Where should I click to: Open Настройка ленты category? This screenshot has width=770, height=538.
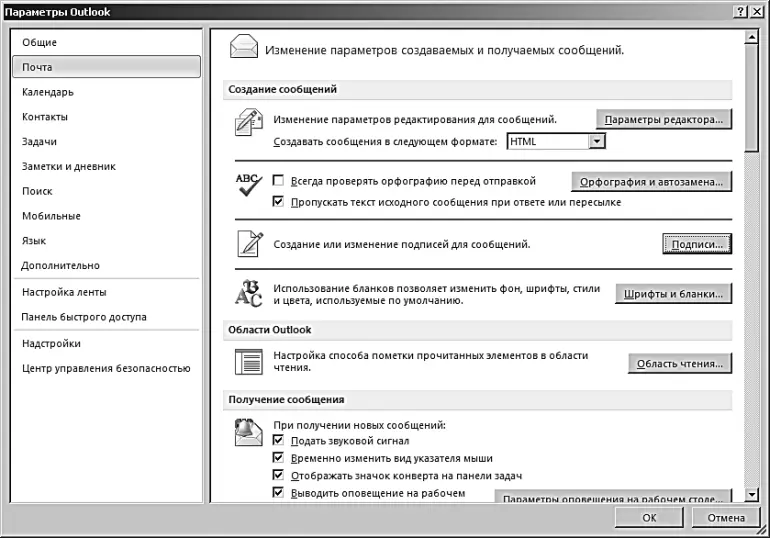106,292
